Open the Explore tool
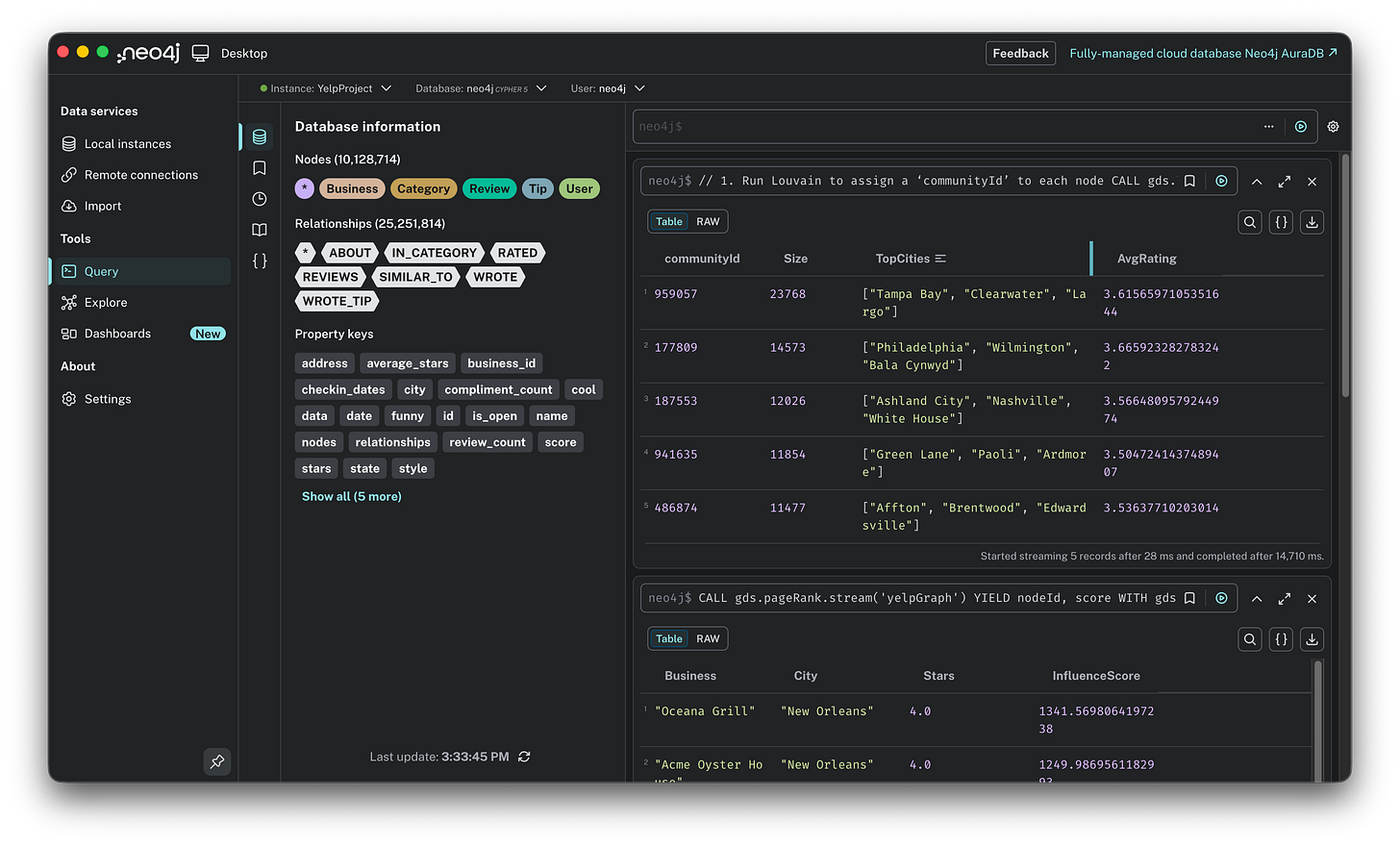 [x=140, y=303]
